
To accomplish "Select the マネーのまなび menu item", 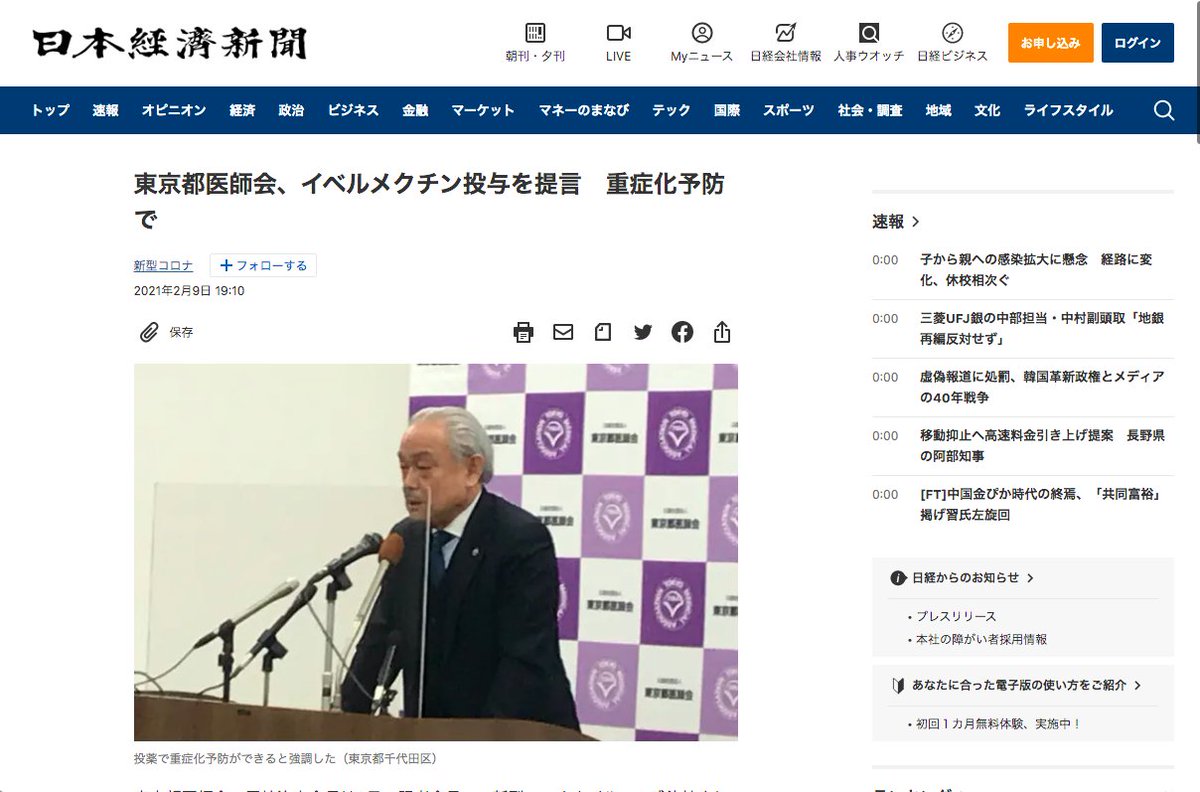I will [x=584, y=110].
